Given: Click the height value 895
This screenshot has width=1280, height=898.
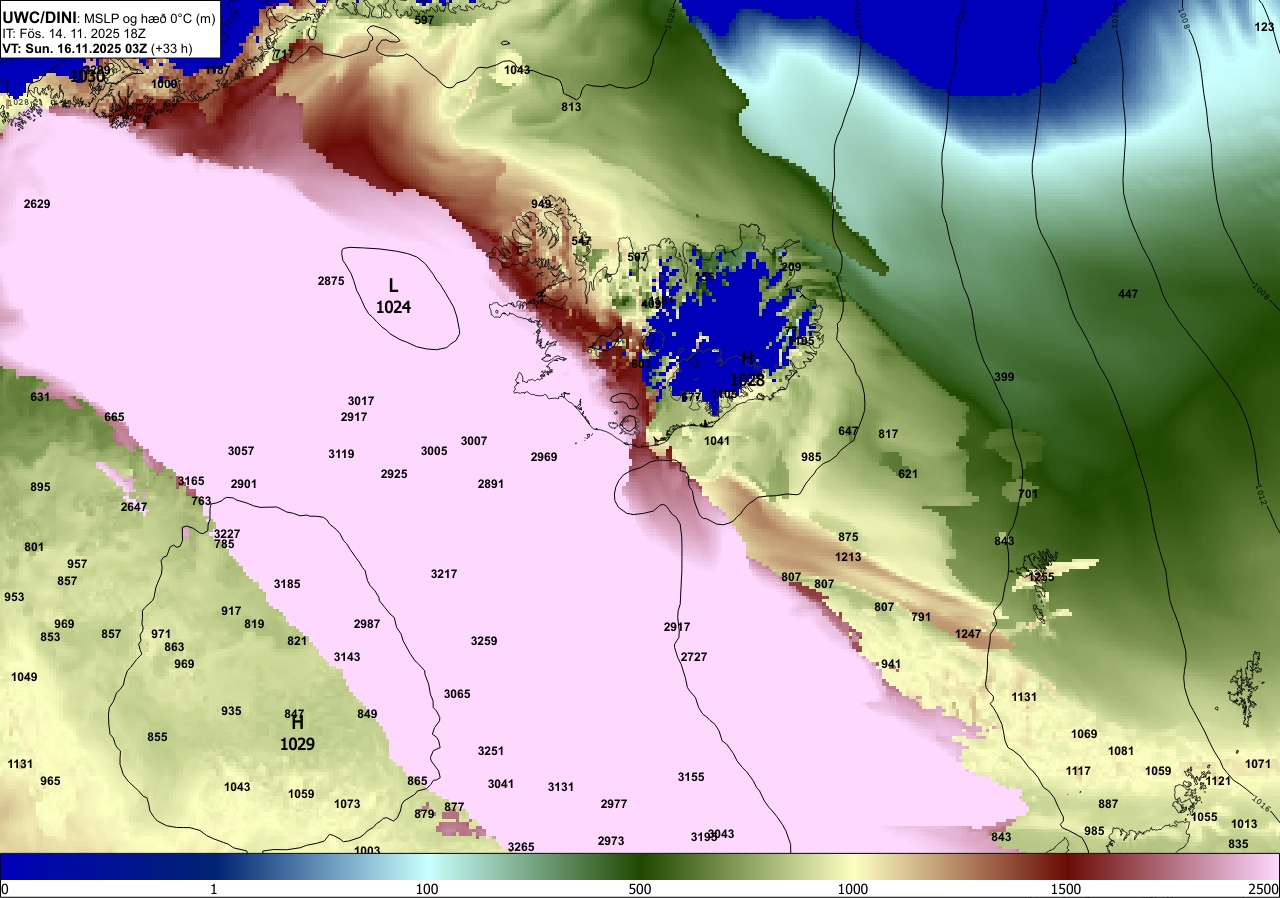Looking at the screenshot, I should point(40,487).
